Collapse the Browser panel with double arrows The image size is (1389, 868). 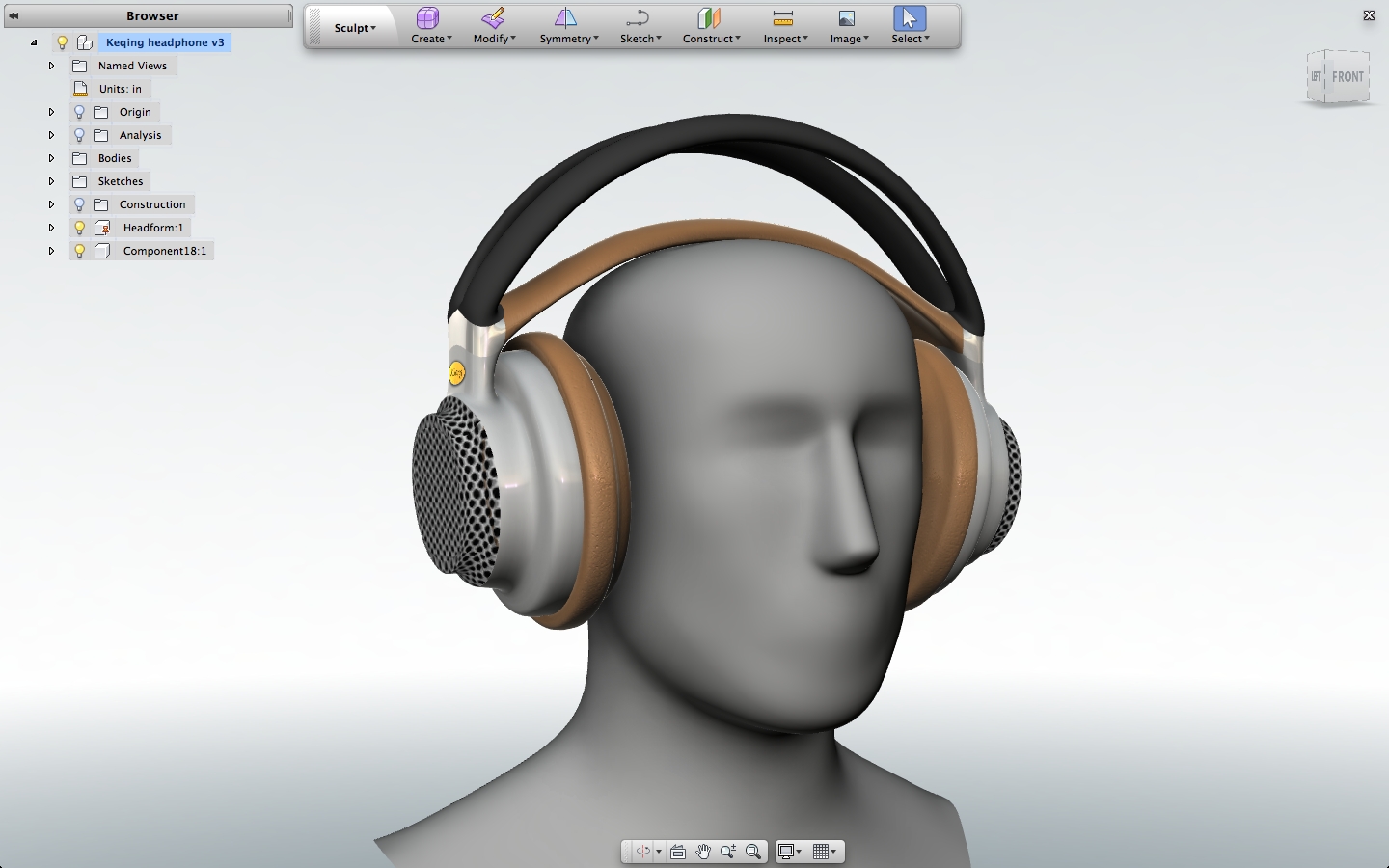(14, 15)
